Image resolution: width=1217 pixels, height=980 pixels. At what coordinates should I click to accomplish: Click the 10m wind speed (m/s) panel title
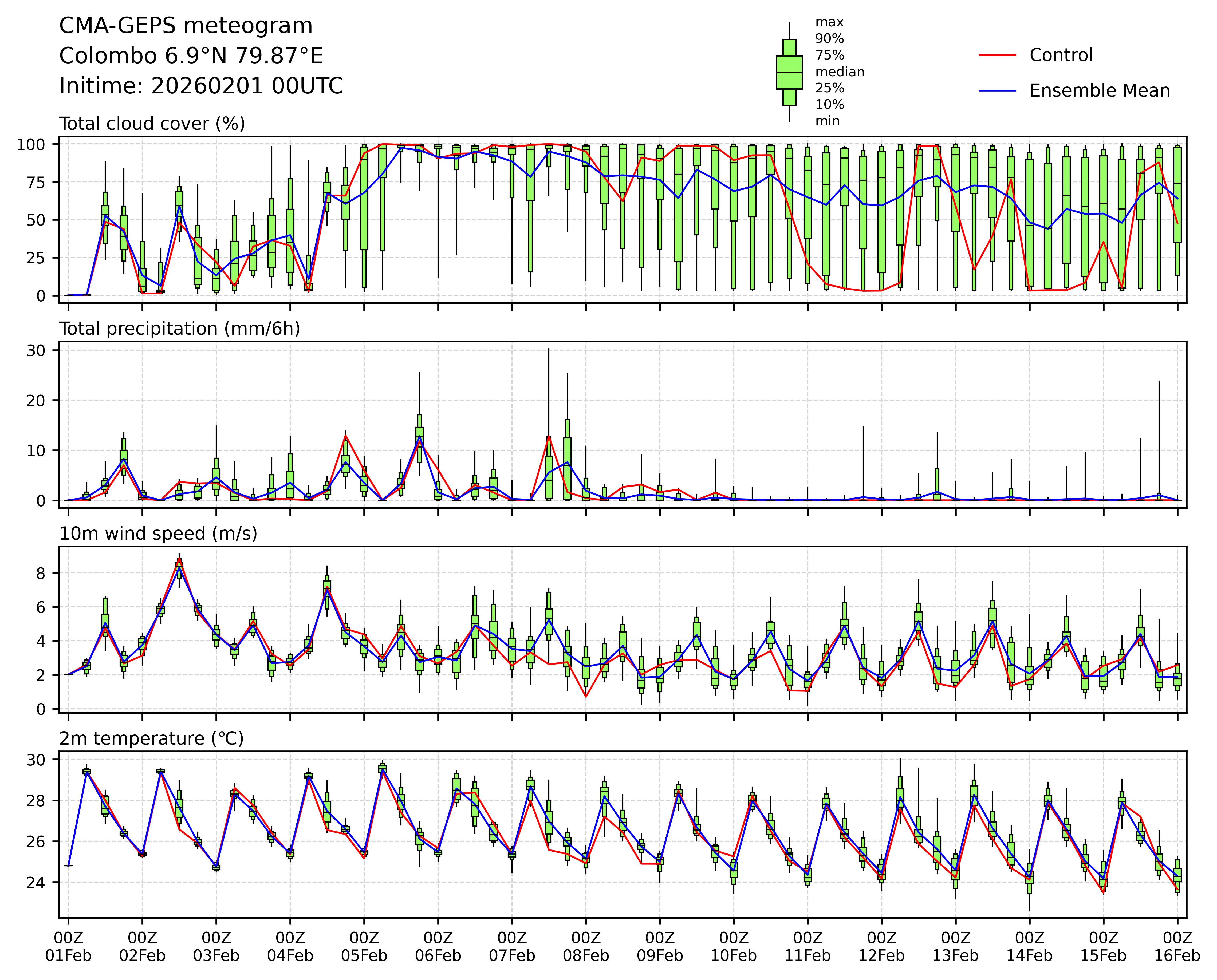[158, 534]
